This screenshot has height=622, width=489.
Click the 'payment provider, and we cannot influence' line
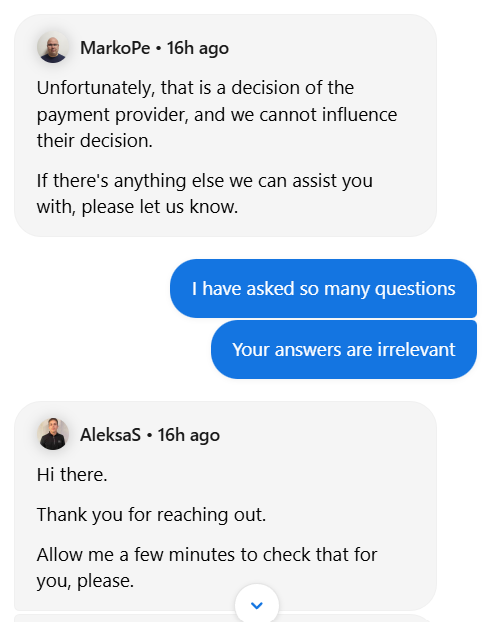click(x=217, y=115)
